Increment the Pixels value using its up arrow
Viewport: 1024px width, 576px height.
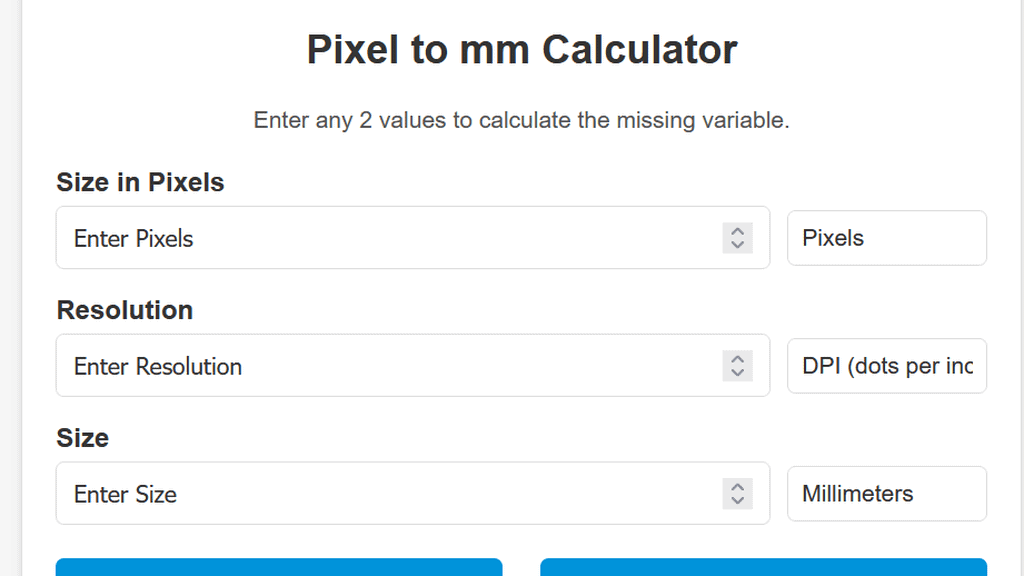tap(737, 231)
